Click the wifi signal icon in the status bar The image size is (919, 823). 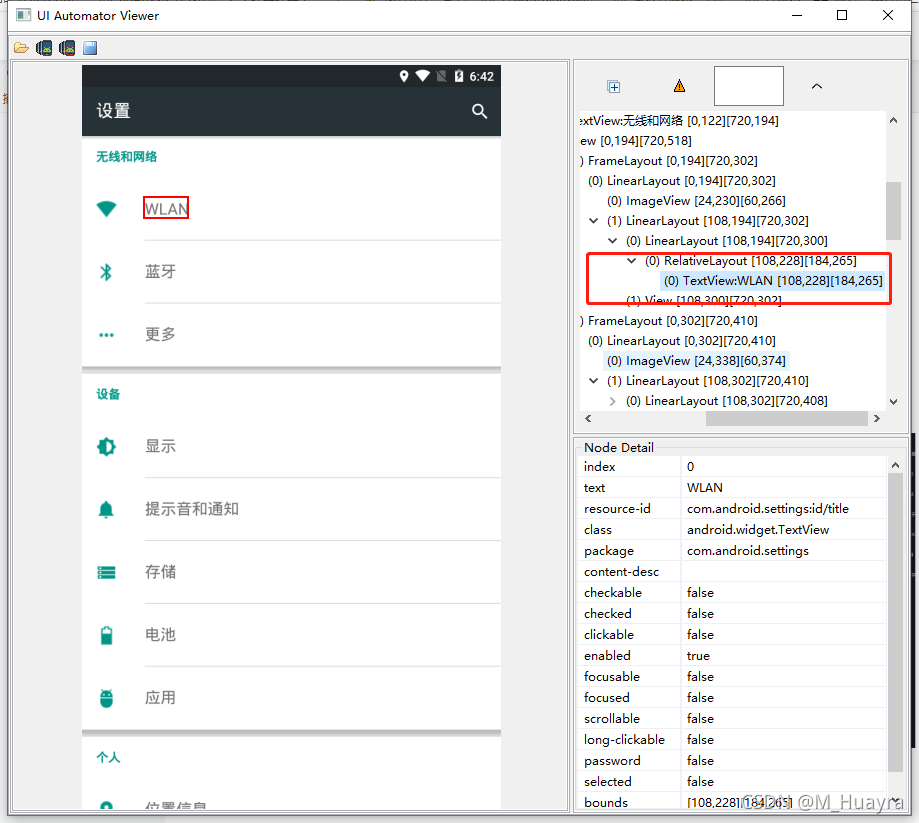coord(423,76)
